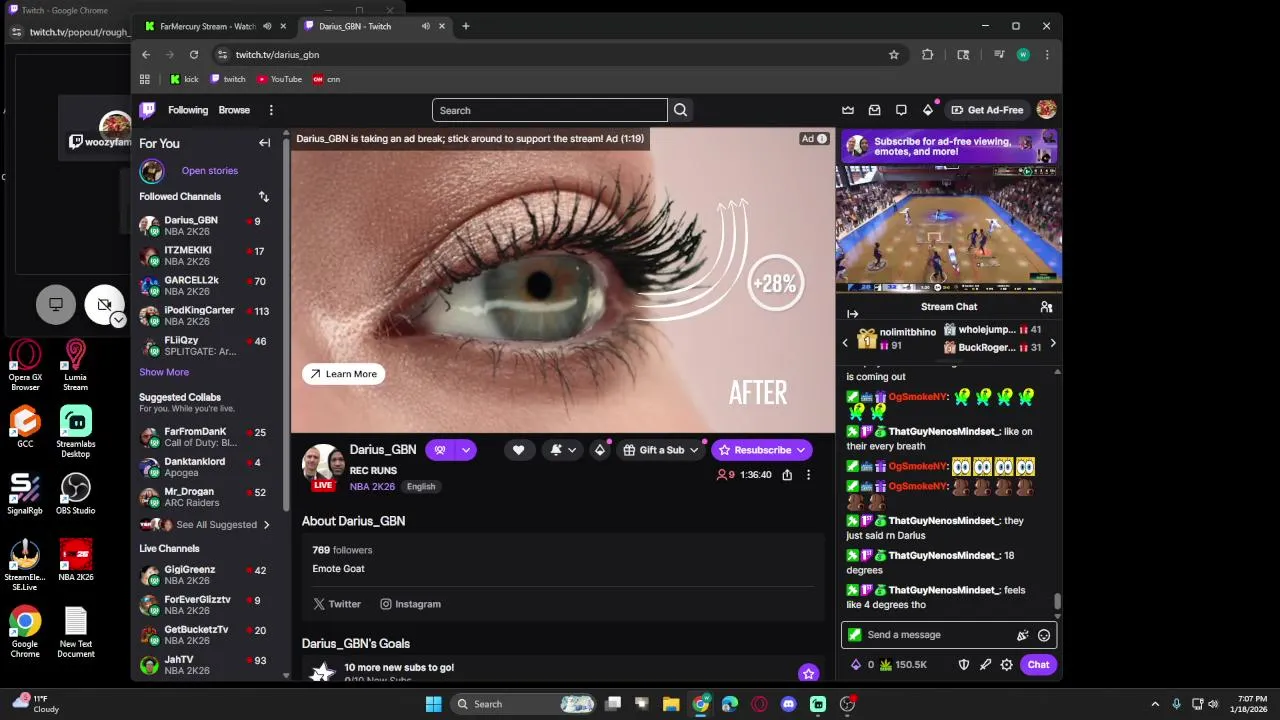Expand the Resubscribe dropdown arrow
The height and width of the screenshot is (720, 1280).
coord(800,450)
